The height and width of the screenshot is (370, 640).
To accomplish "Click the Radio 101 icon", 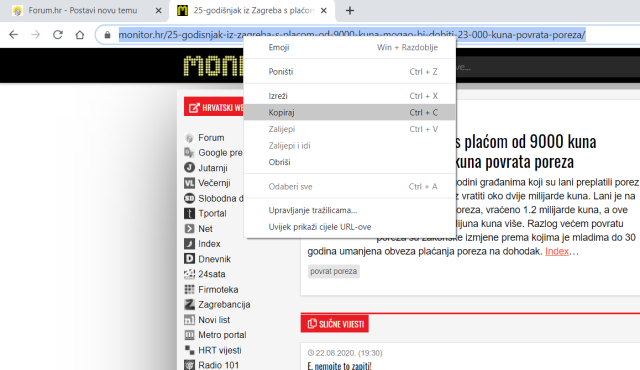I will 189,365.
